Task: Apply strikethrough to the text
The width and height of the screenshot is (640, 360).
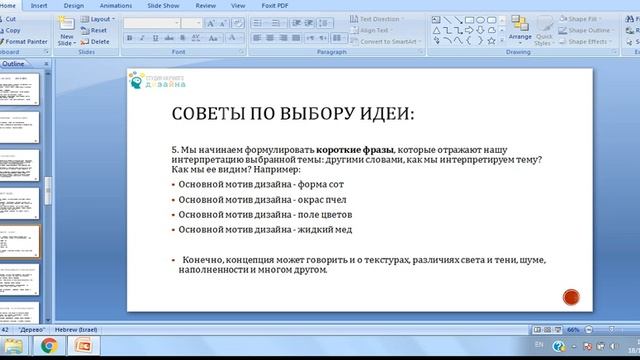Action: [169, 38]
